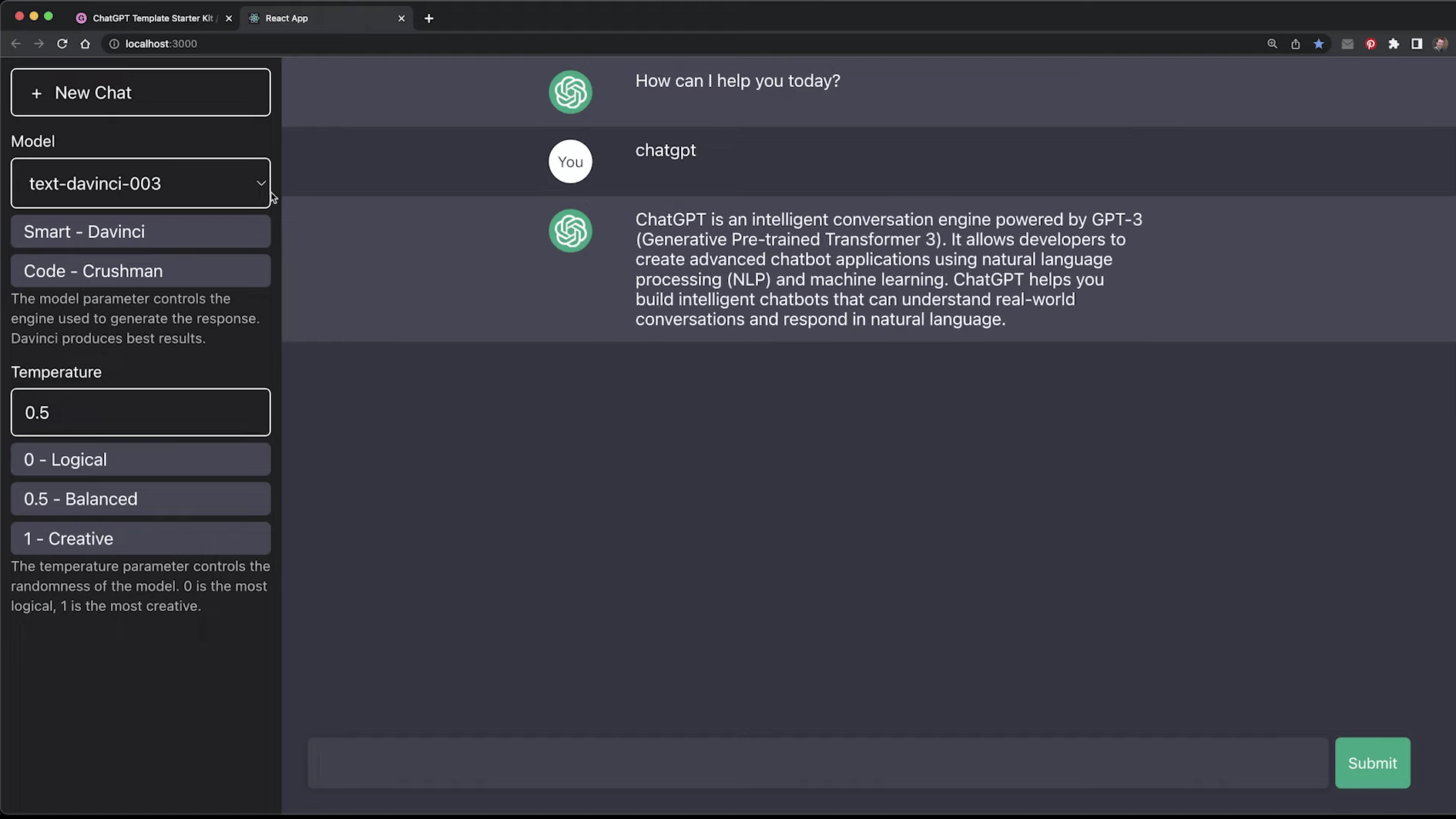Image resolution: width=1456 pixels, height=819 pixels.
Task: Select the Code - Crushman preset
Action: click(x=141, y=271)
